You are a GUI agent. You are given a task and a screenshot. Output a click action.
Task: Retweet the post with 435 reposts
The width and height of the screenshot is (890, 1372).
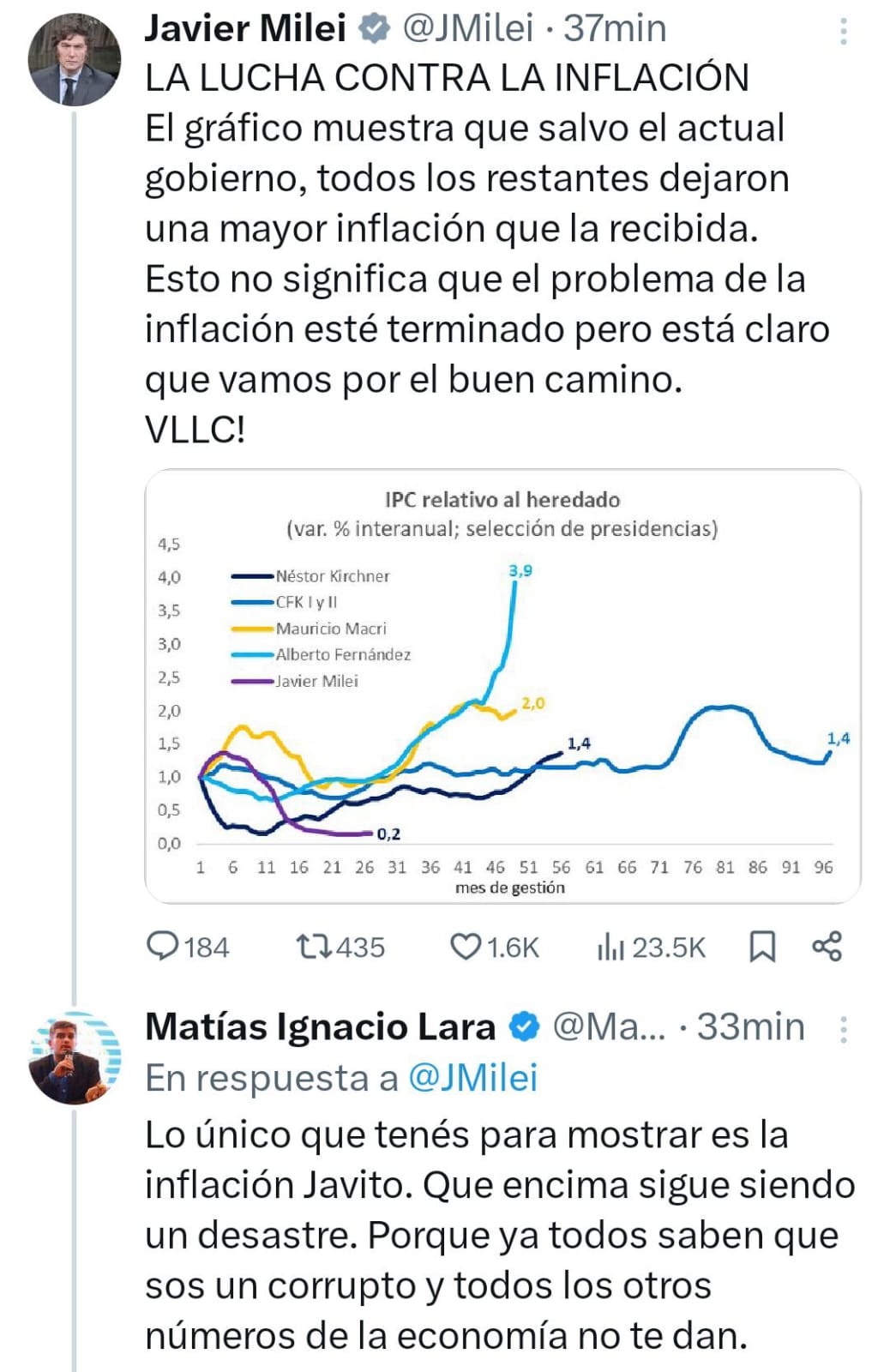pyautogui.click(x=313, y=947)
